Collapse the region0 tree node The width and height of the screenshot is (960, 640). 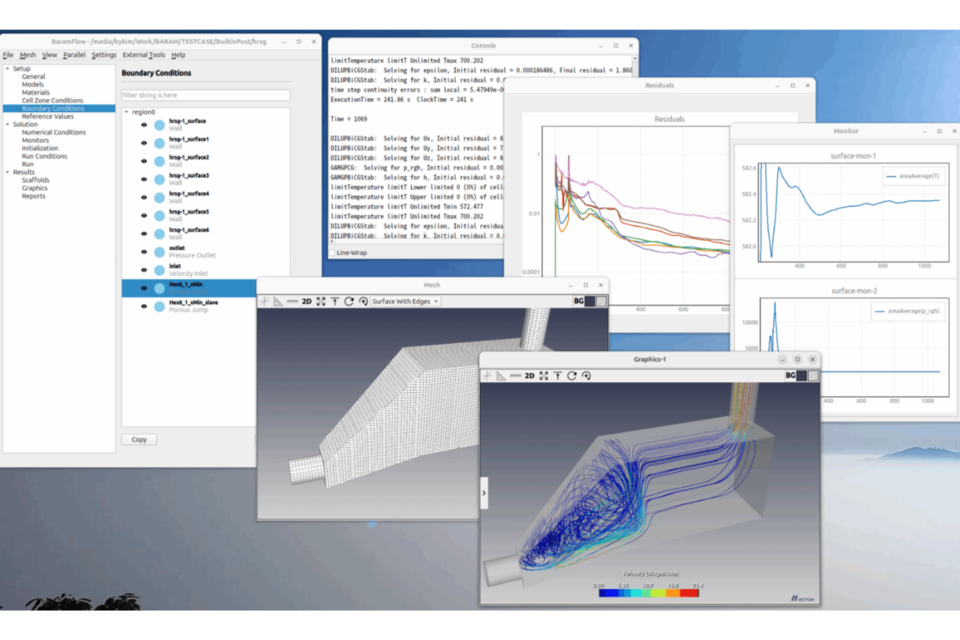(x=127, y=112)
